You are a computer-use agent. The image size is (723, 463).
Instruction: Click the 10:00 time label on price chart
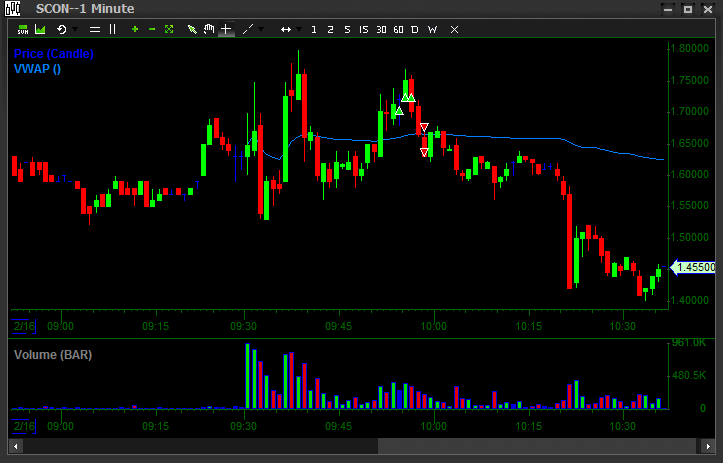click(433, 326)
